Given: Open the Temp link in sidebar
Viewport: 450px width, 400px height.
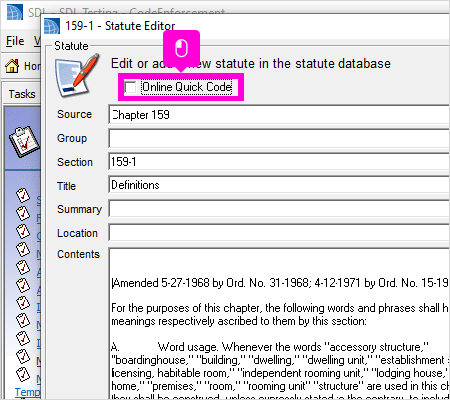Looking at the screenshot, I should pyautogui.click(x=27, y=392).
